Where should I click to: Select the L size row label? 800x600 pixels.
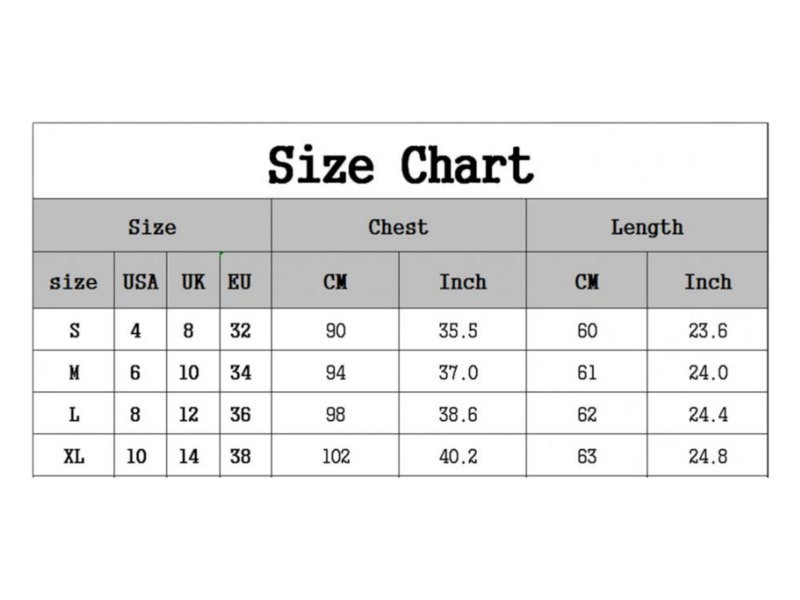click(x=74, y=414)
